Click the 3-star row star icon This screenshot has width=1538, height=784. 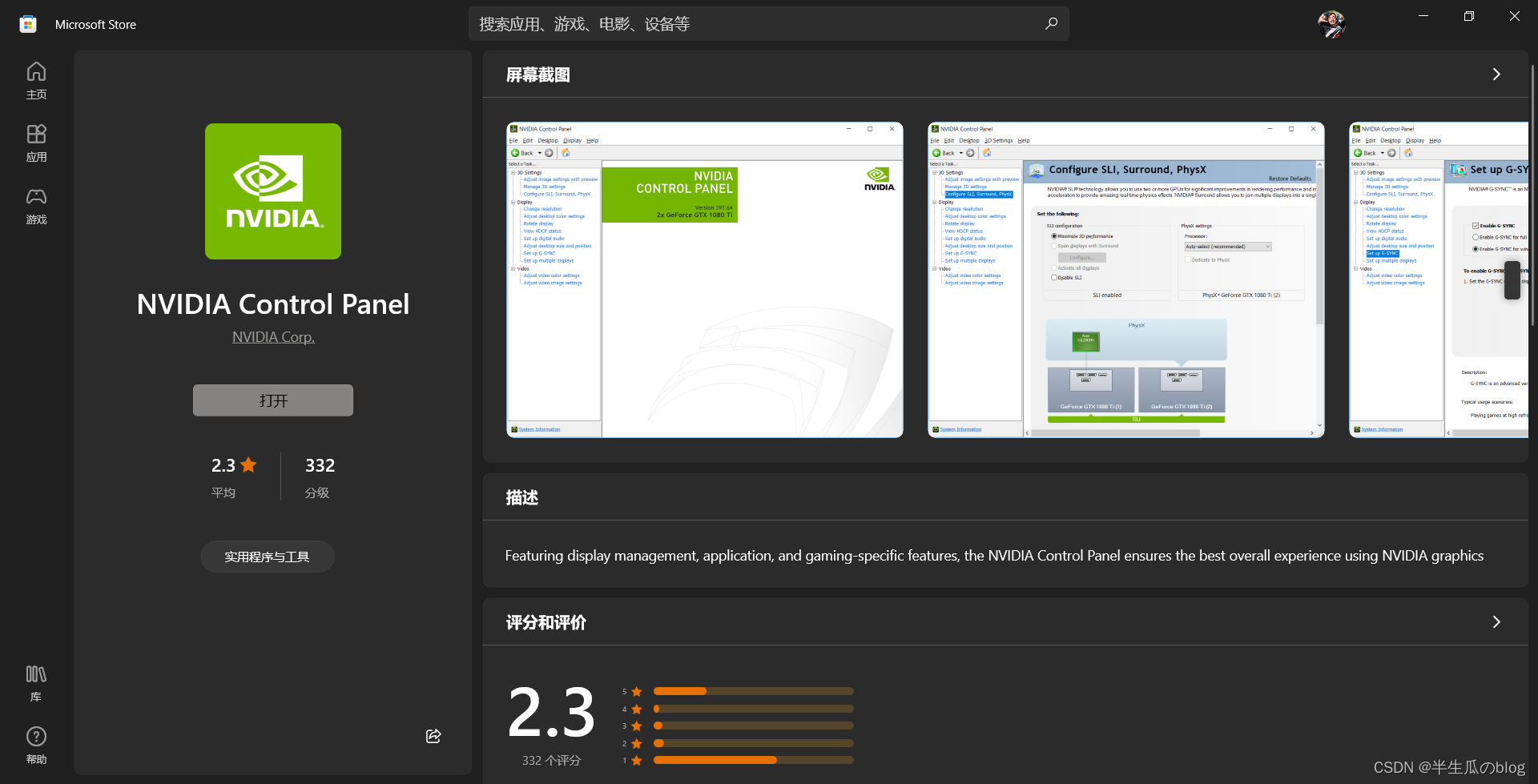coord(637,726)
